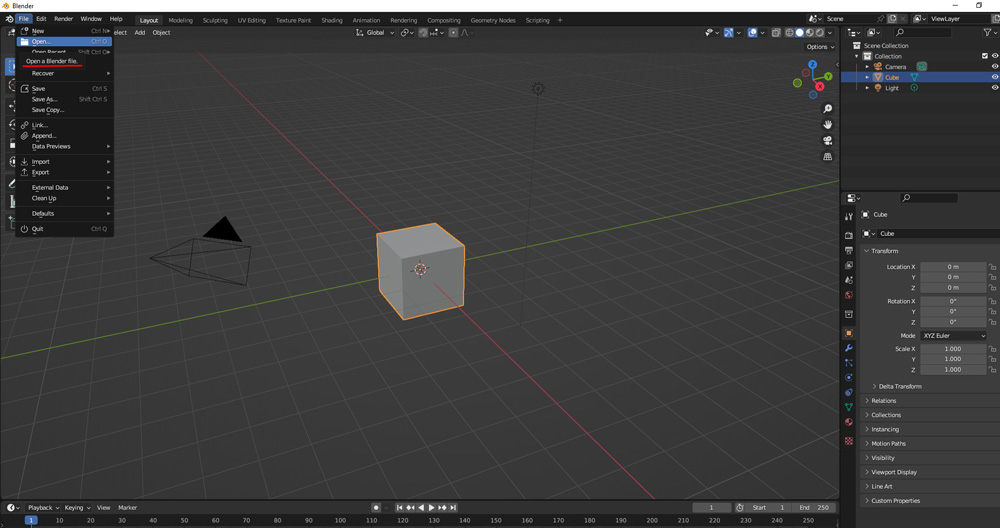Open the Tool properties tab icon
Image resolution: width=1000 pixels, height=528 pixels.
(849, 217)
